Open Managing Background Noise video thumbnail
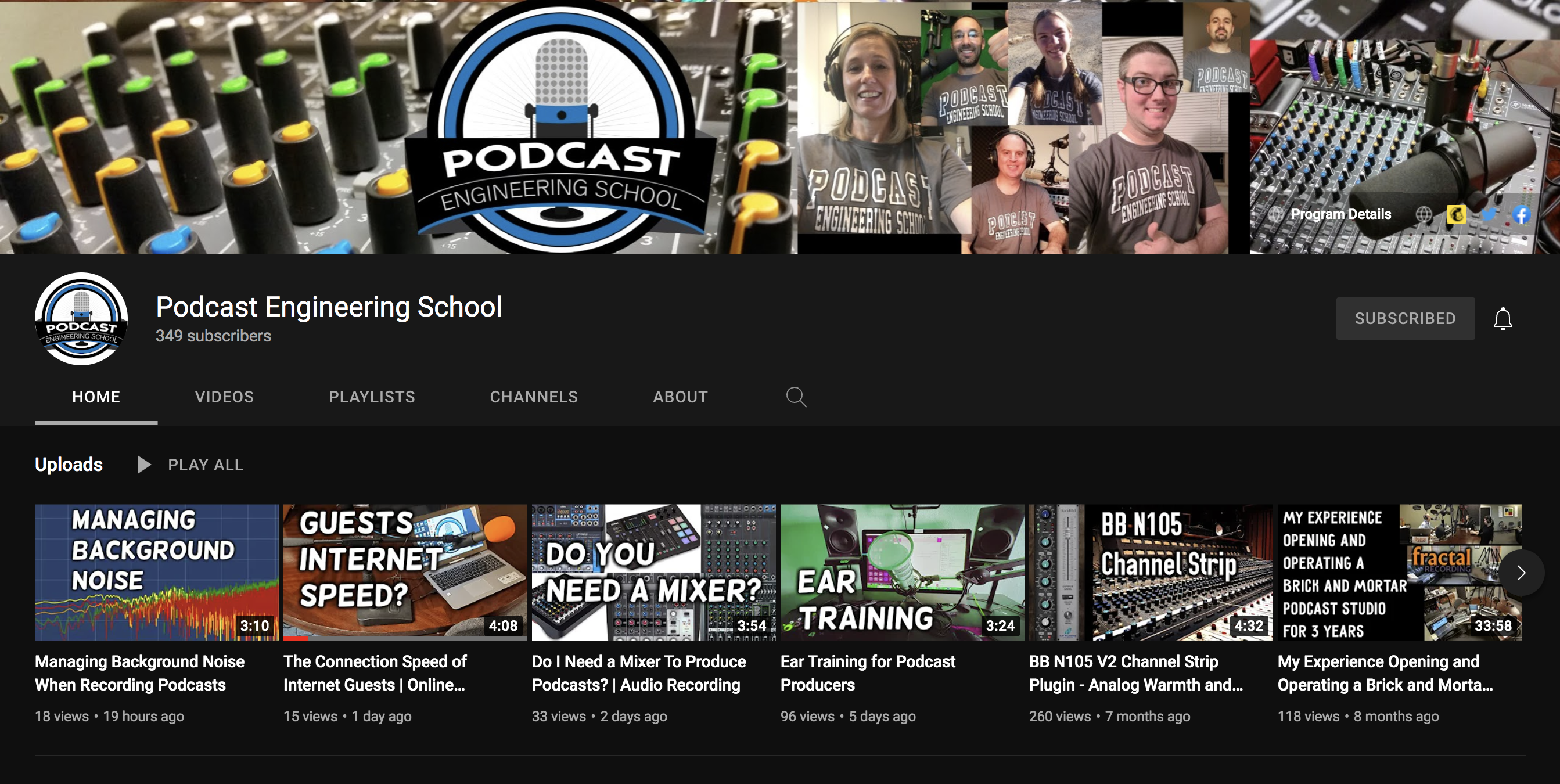 coord(156,572)
